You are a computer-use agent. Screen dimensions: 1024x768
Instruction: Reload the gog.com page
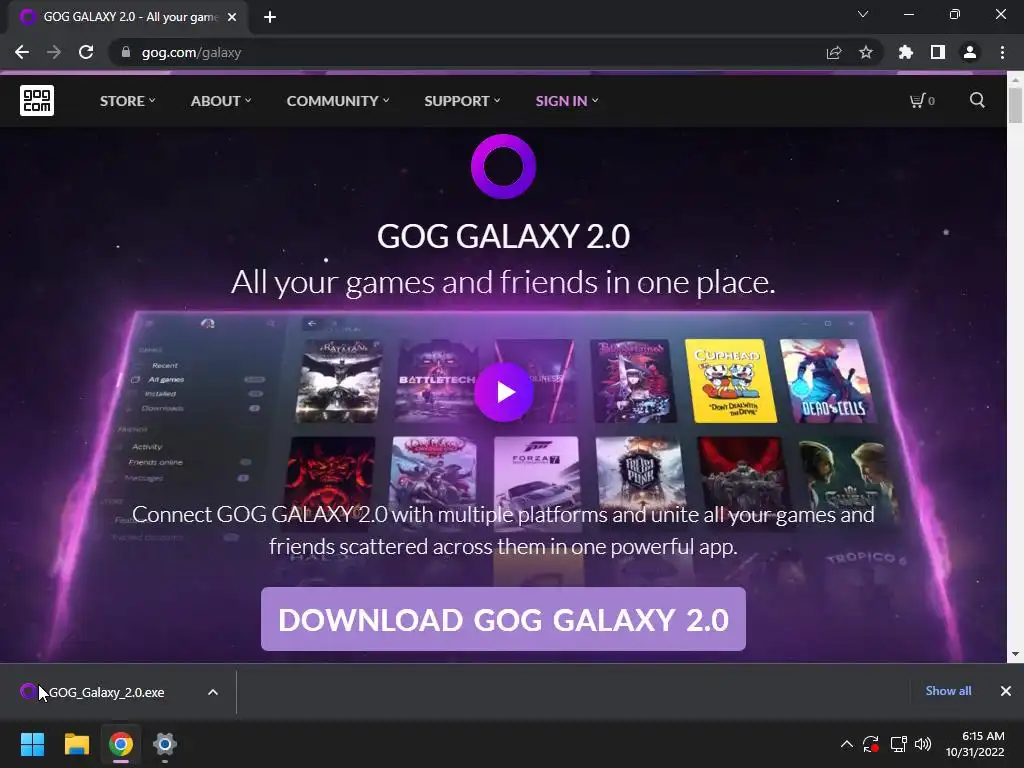tap(86, 52)
